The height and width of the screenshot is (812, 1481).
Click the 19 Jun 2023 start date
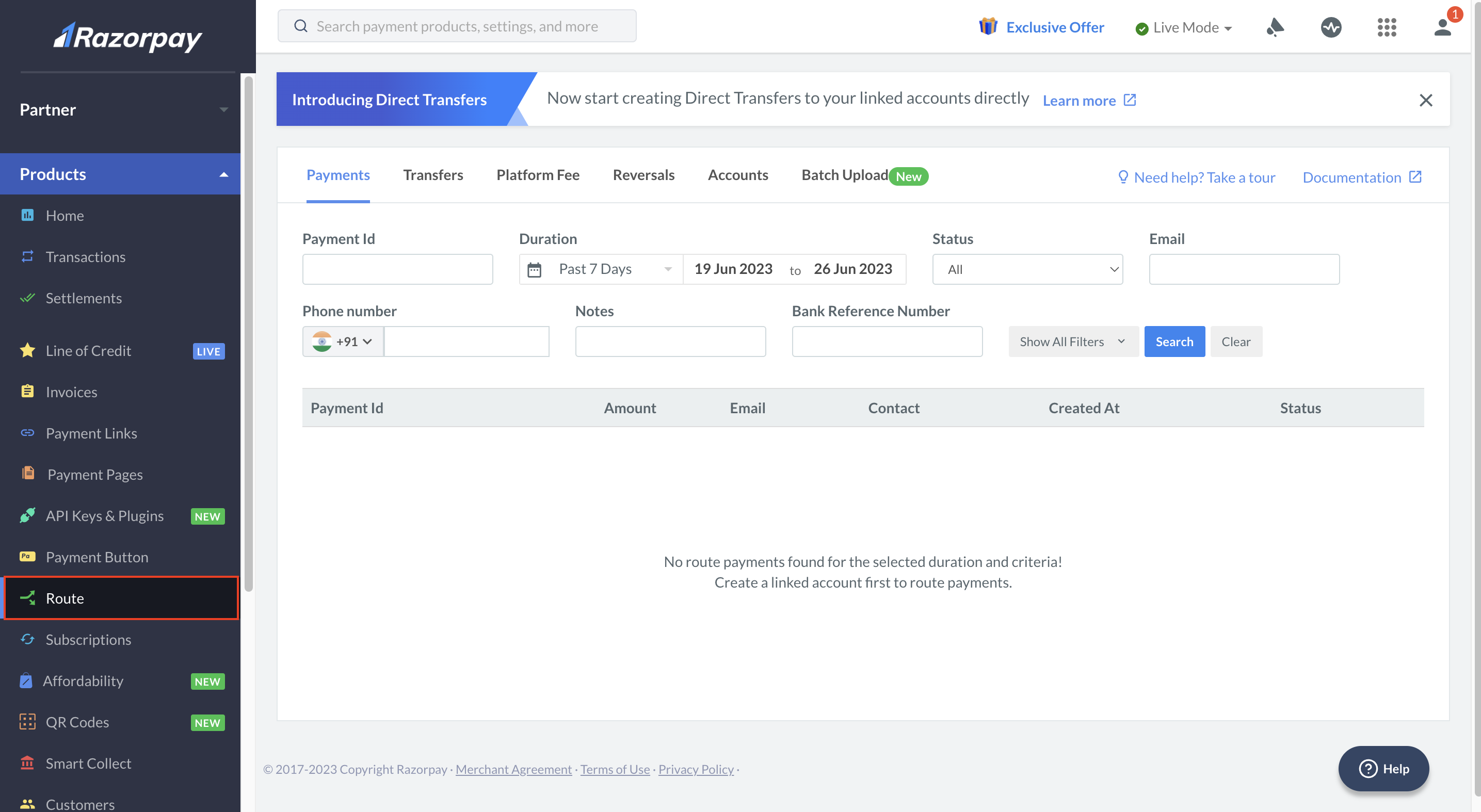click(x=733, y=269)
